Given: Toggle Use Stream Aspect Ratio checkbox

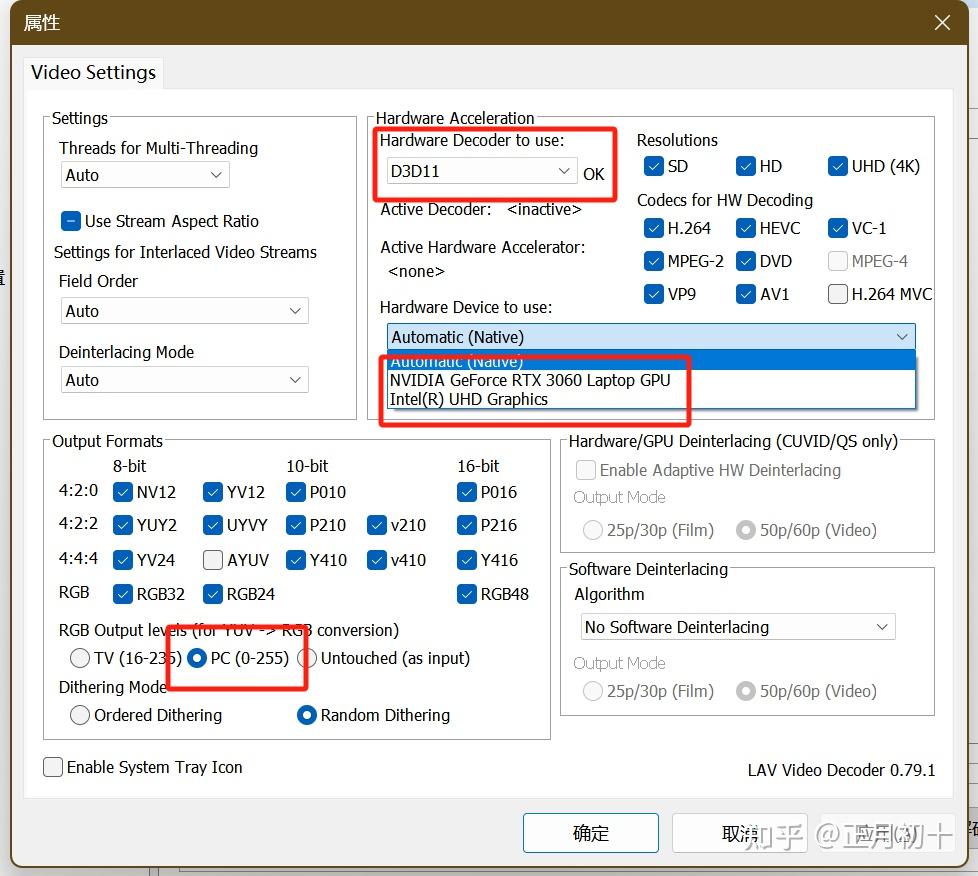Looking at the screenshot, I should pos(71,221).
